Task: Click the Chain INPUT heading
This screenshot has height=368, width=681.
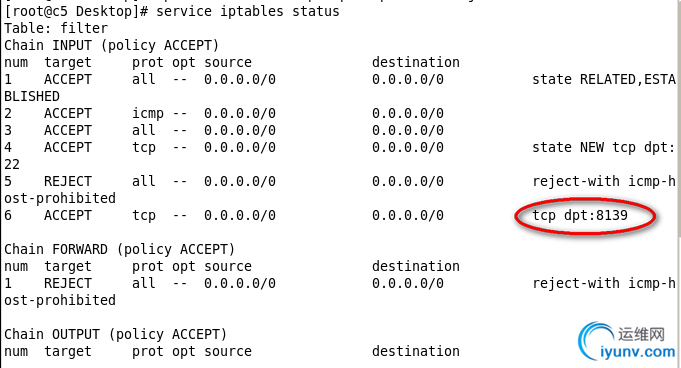Action: (112, 45)
